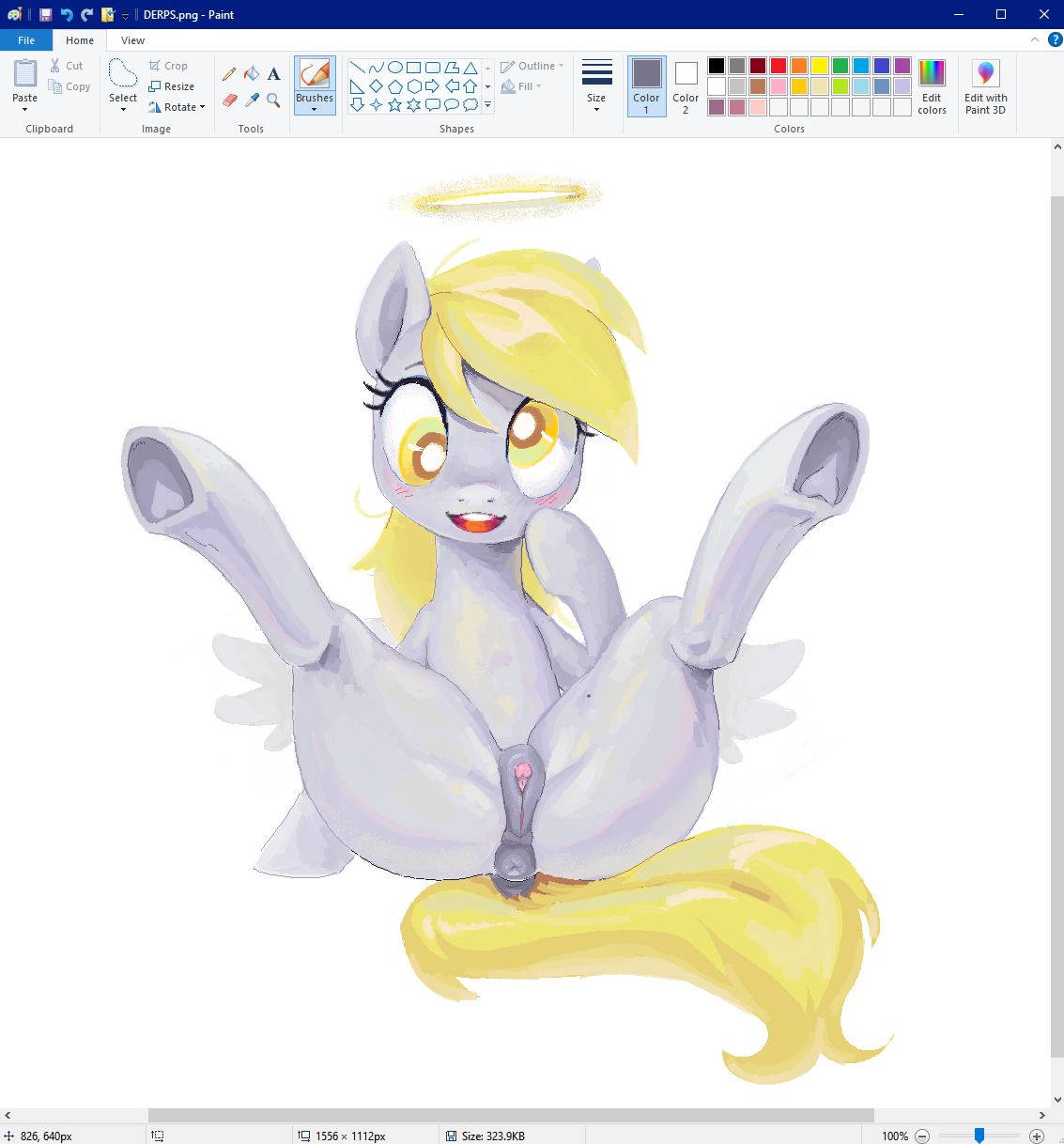The height and width of the screenshot is (1144, 1064).
Task: Redo the action from title bar
Action: pos(87,14)
